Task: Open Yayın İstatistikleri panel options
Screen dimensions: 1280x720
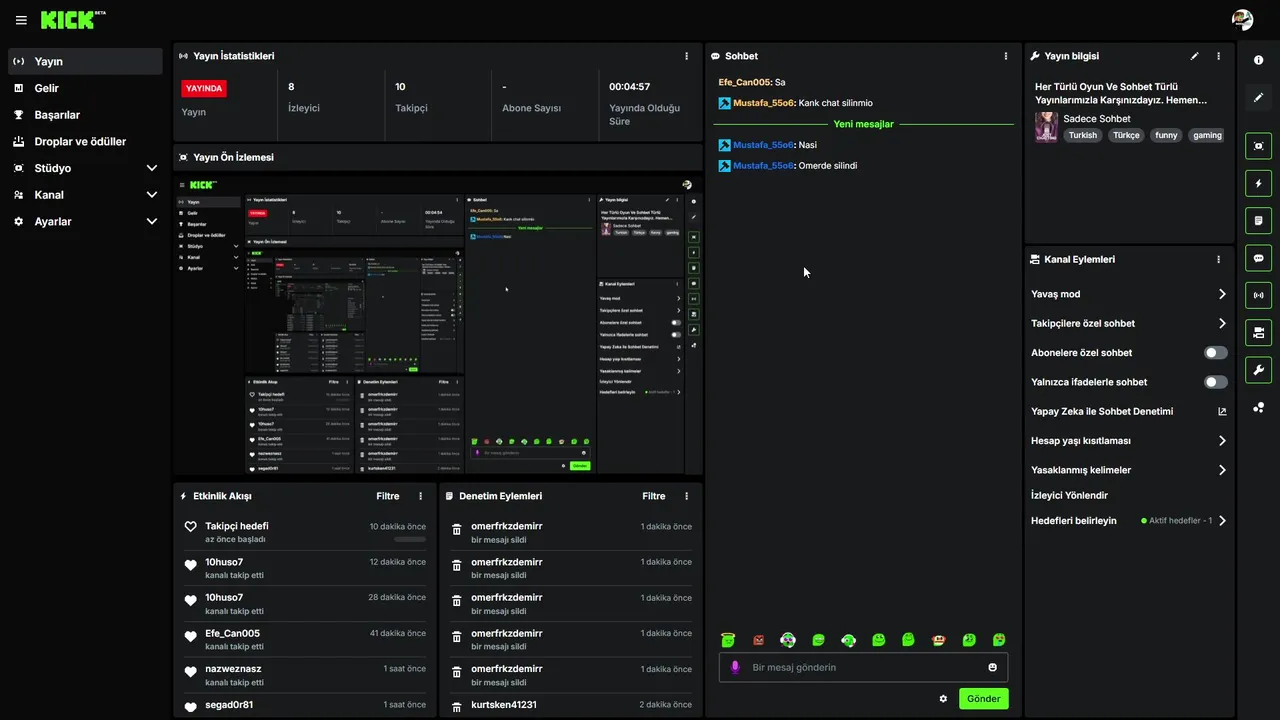Action: click(x=686, y=56)
